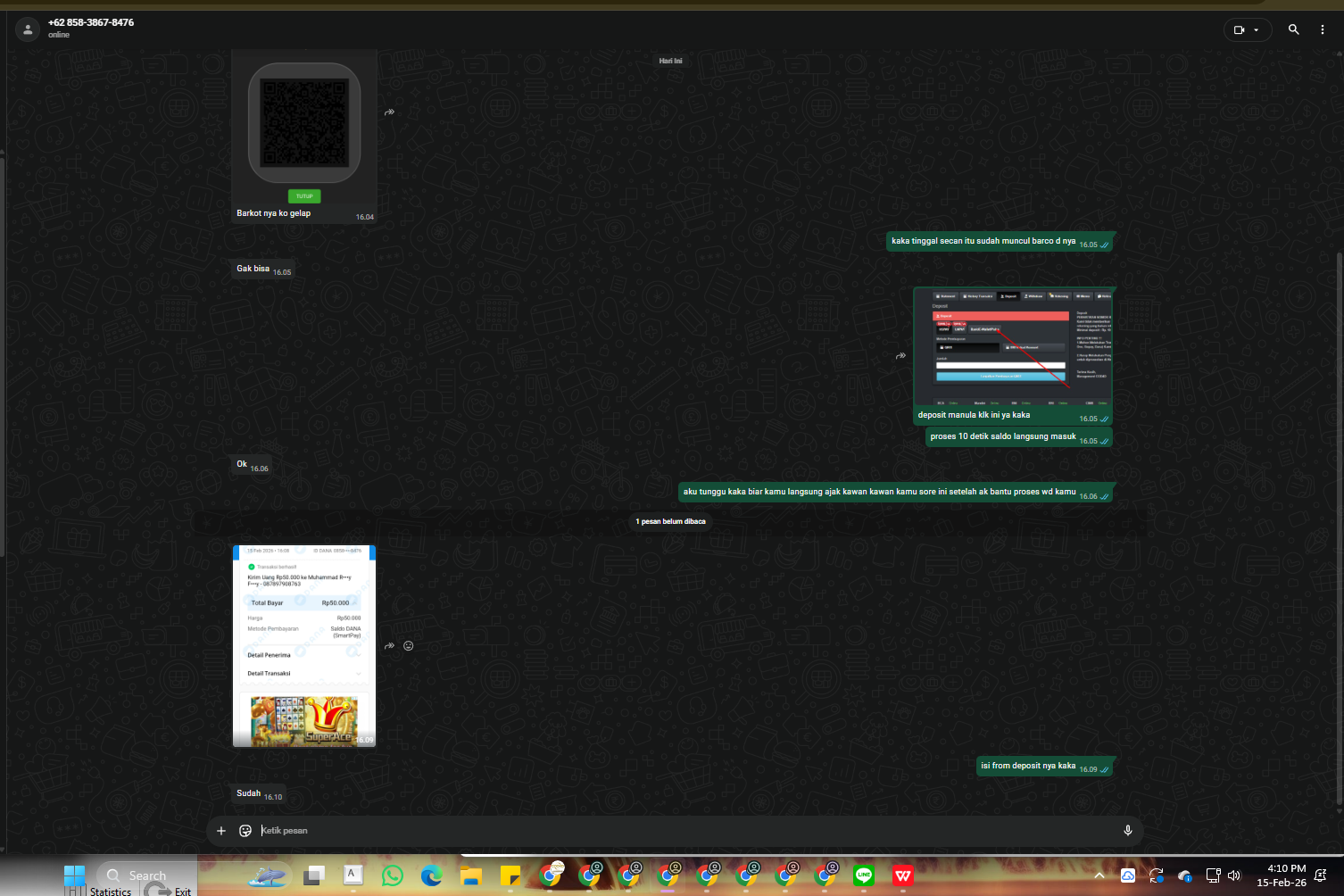Screen dimensions: 1344x896
Task: Open the notifications bell icon
Action: coord(1321,875)
